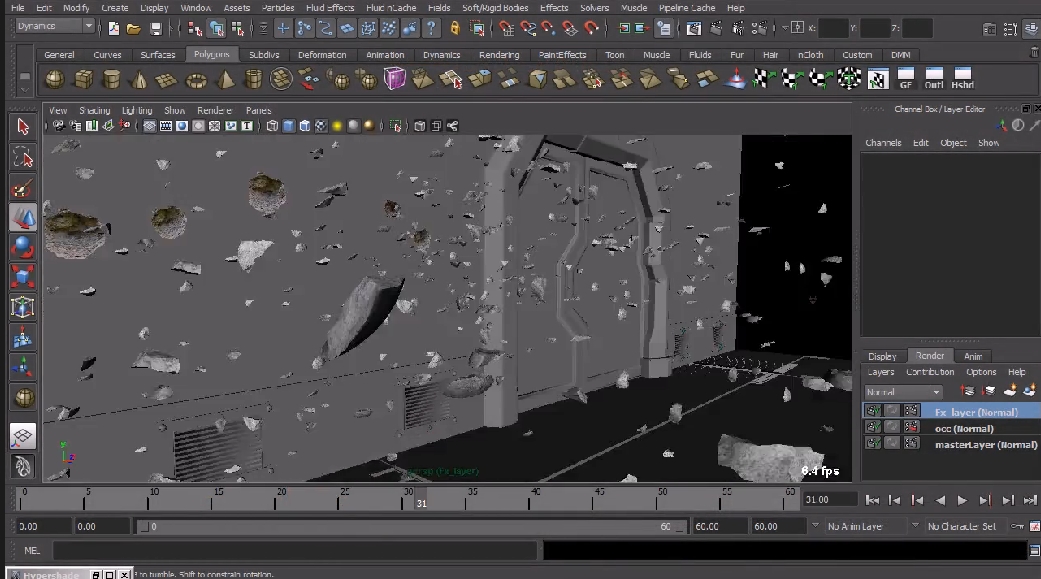Open the Particles menu
This screenshot has width=1041, height=579.
click(x=278, y=8)
